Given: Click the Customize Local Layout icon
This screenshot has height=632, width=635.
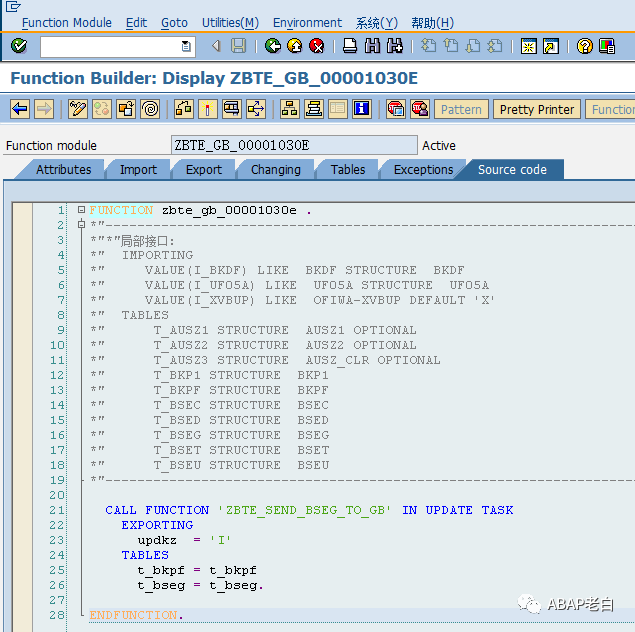Looking at the screenshot, I should (607, 46).
